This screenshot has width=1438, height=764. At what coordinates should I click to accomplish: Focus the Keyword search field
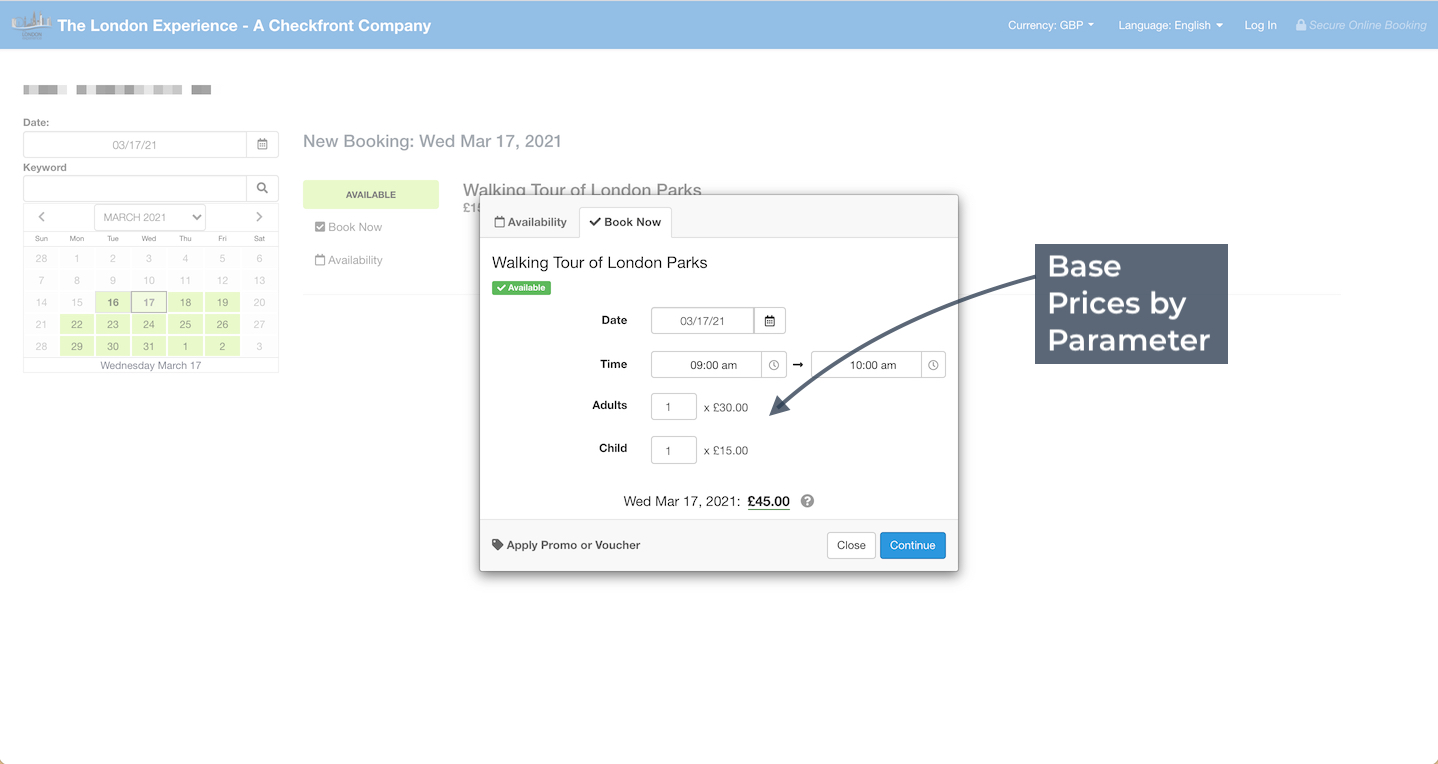135,188
